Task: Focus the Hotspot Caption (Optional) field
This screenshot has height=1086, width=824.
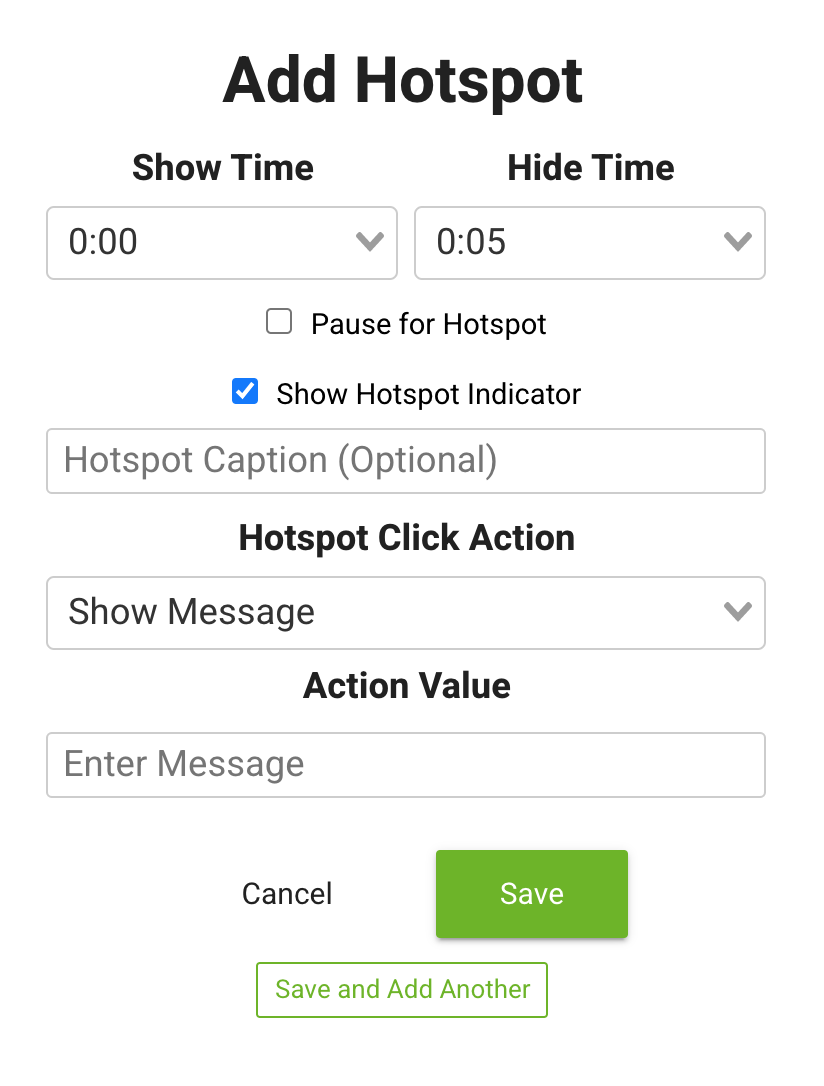Action: [406, 461]
